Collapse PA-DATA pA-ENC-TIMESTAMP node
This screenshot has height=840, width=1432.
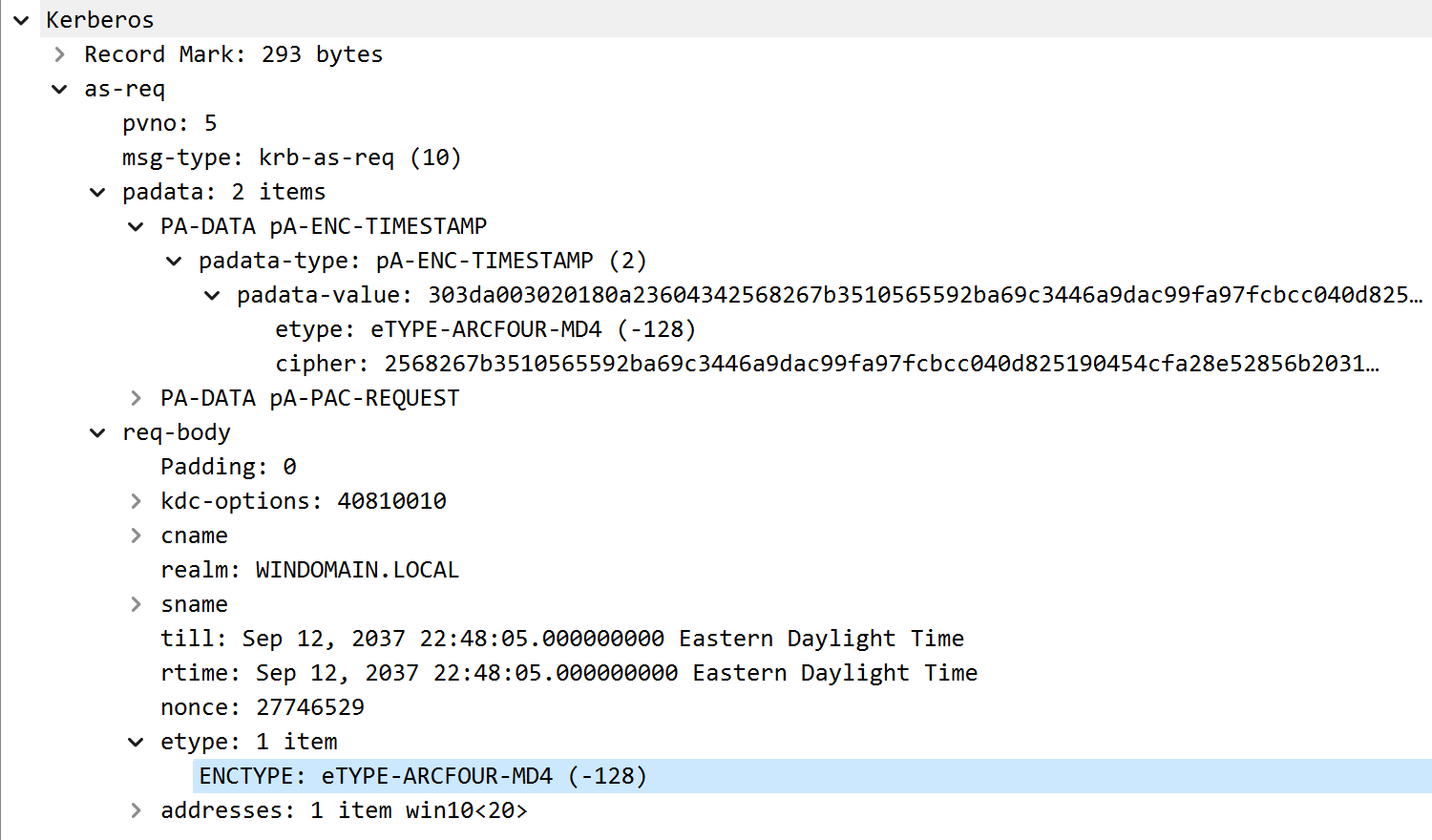(136, 226)
